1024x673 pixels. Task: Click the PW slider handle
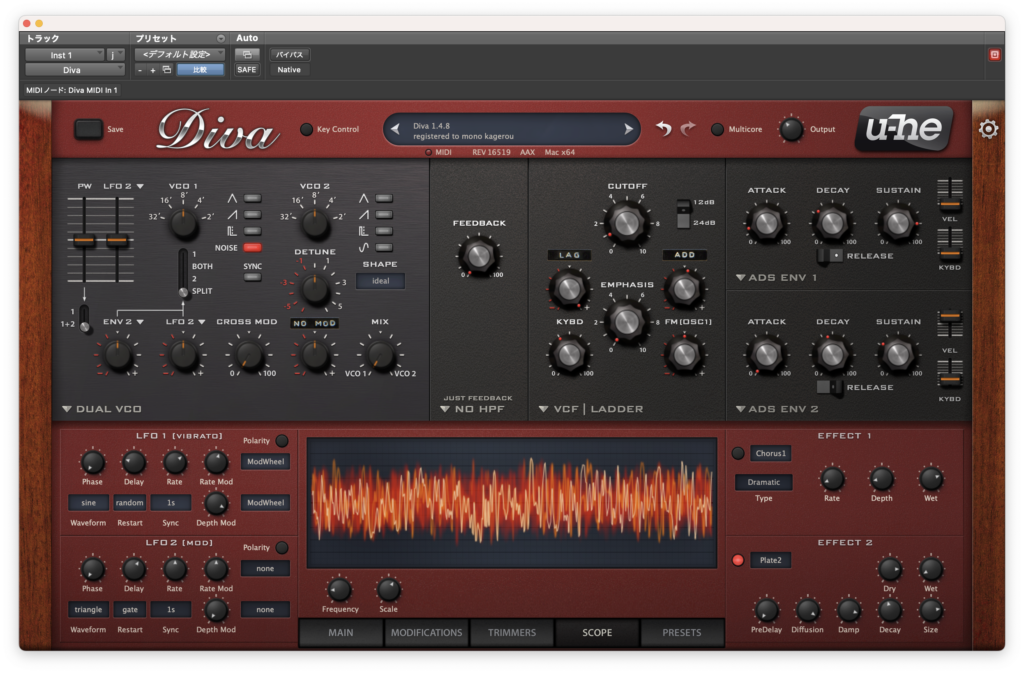coord(84,241)
